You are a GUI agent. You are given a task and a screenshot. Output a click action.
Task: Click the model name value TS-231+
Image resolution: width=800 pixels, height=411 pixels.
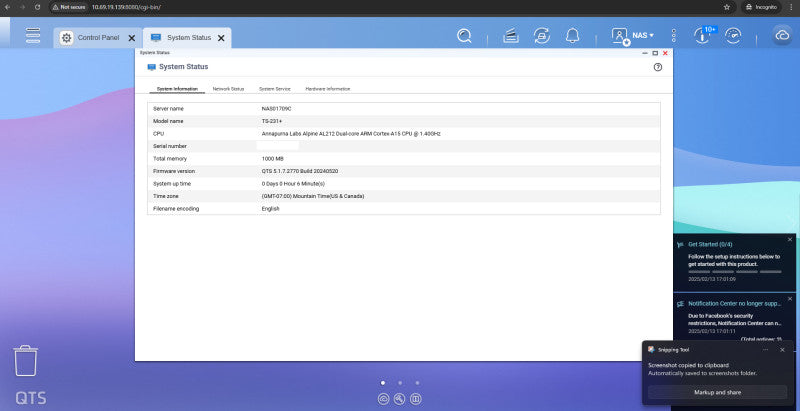point(271,121)
